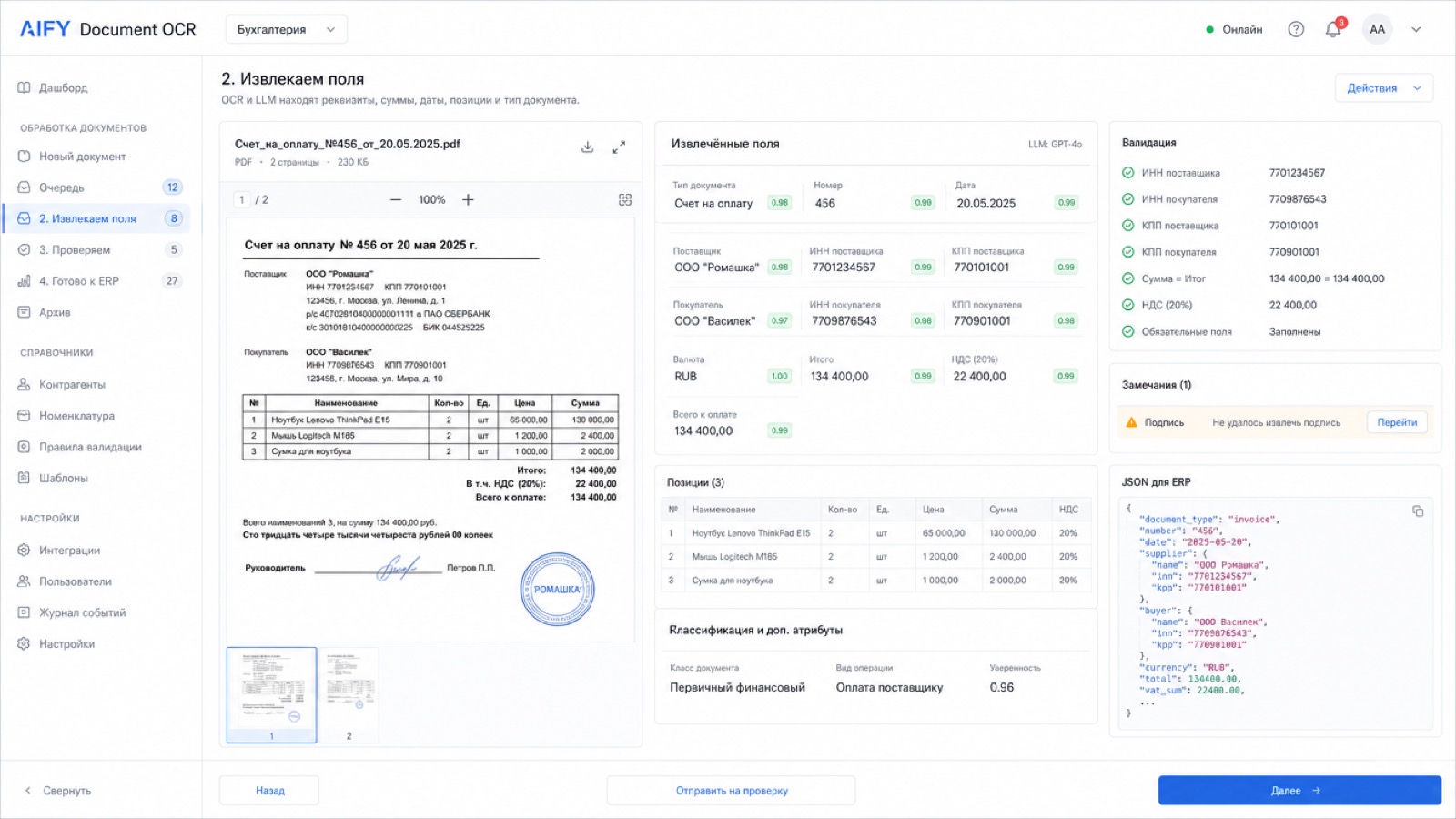This screenshot has width=1456, height=819.
Task: Copy the JSON для ERP code
Action: (x=1418, y=511)
